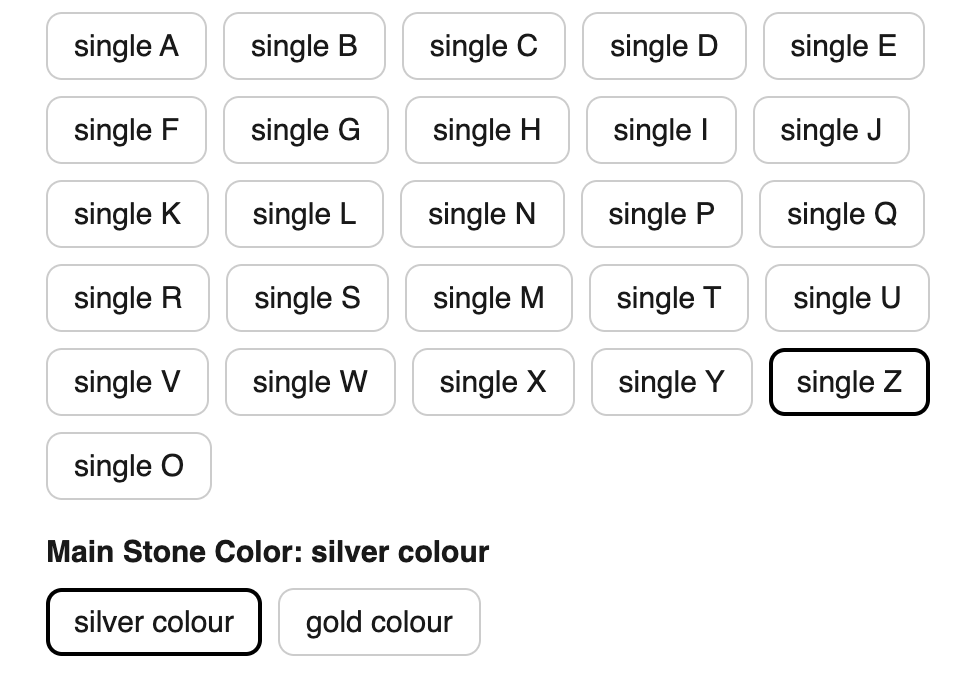Pick the "single E" option
This screenshot has width=954, height=696.
[843, 46]
